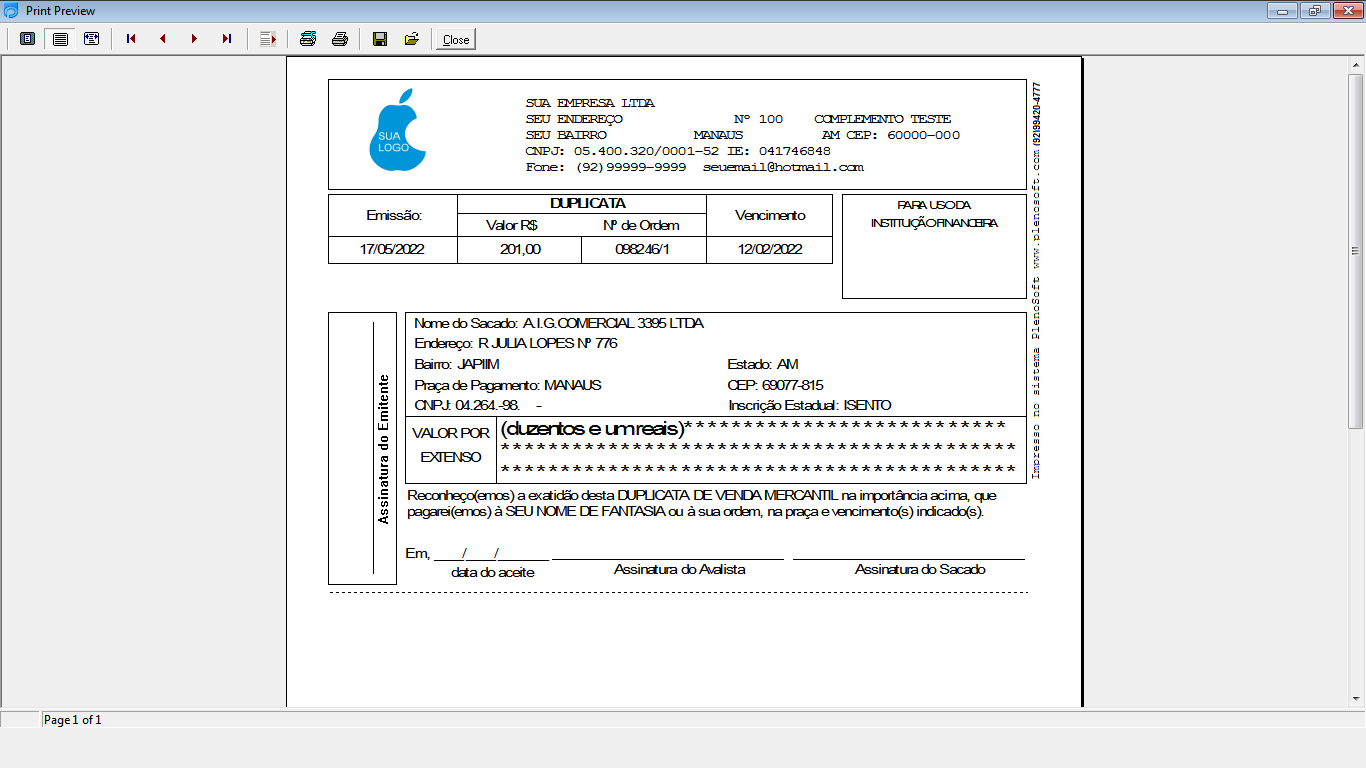Save the report to file
The width and height of the screenshot is (1366, 768).
[x=380, y=39]
